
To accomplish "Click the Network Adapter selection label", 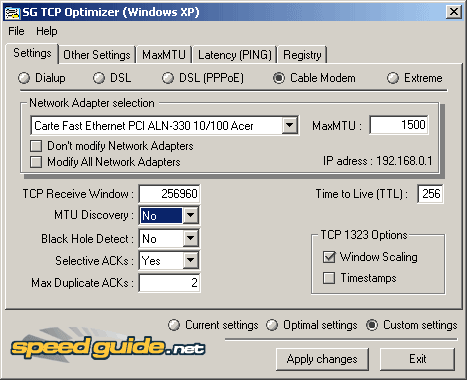I will pos(92,103).
